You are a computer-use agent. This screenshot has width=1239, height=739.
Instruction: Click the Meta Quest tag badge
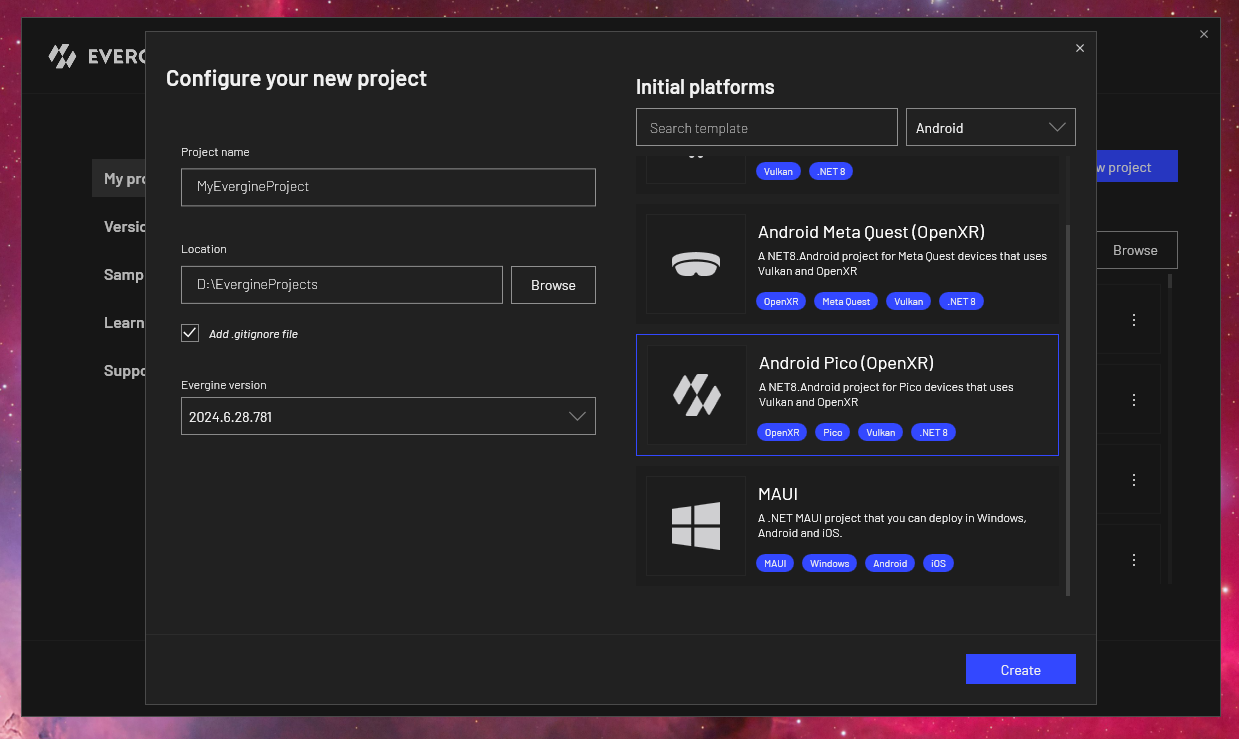click(846, 301)
